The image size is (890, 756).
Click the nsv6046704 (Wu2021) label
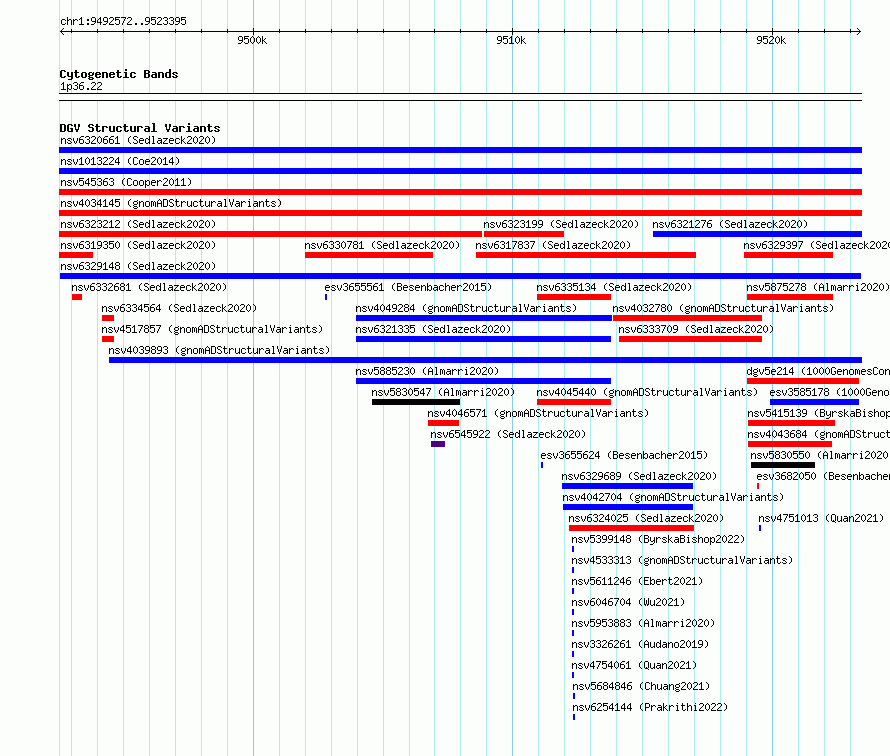[628, 602]
